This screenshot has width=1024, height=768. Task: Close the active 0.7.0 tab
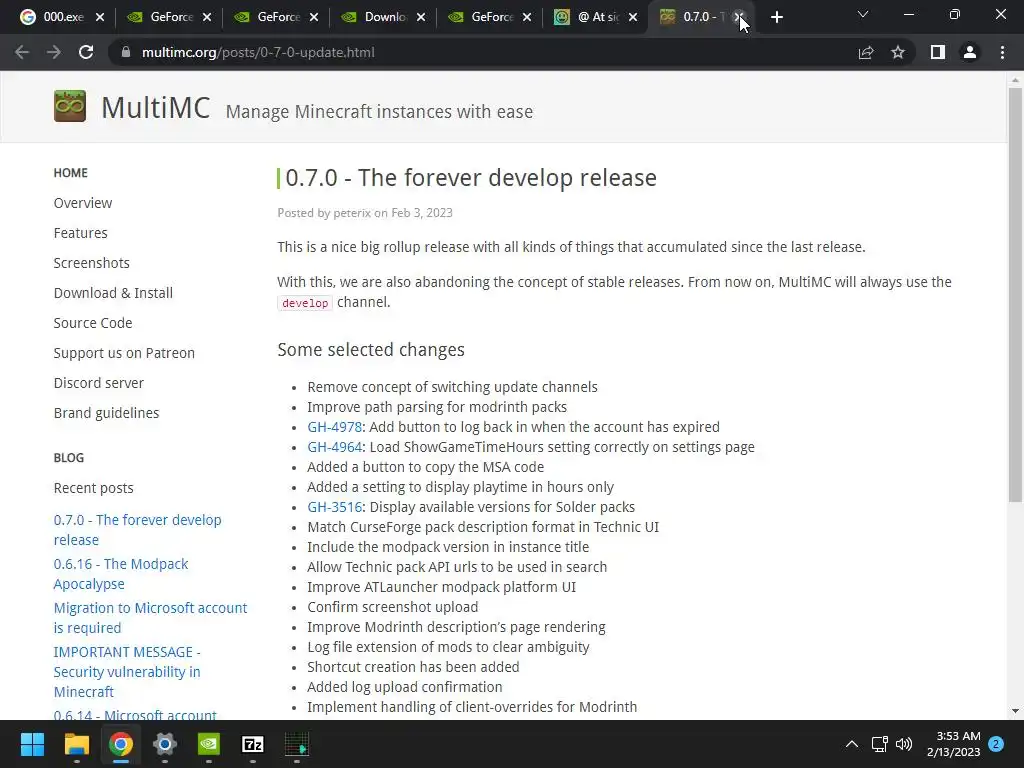(x=739, y=17)
